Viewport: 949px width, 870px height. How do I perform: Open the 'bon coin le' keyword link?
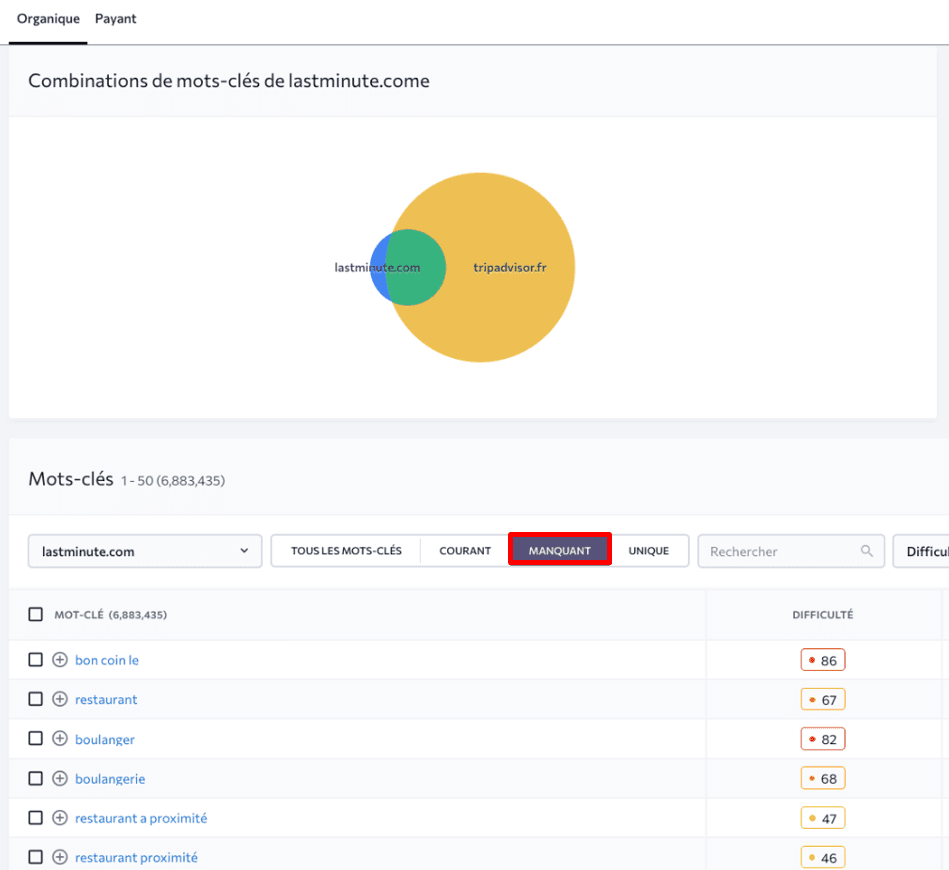point(107,660)
